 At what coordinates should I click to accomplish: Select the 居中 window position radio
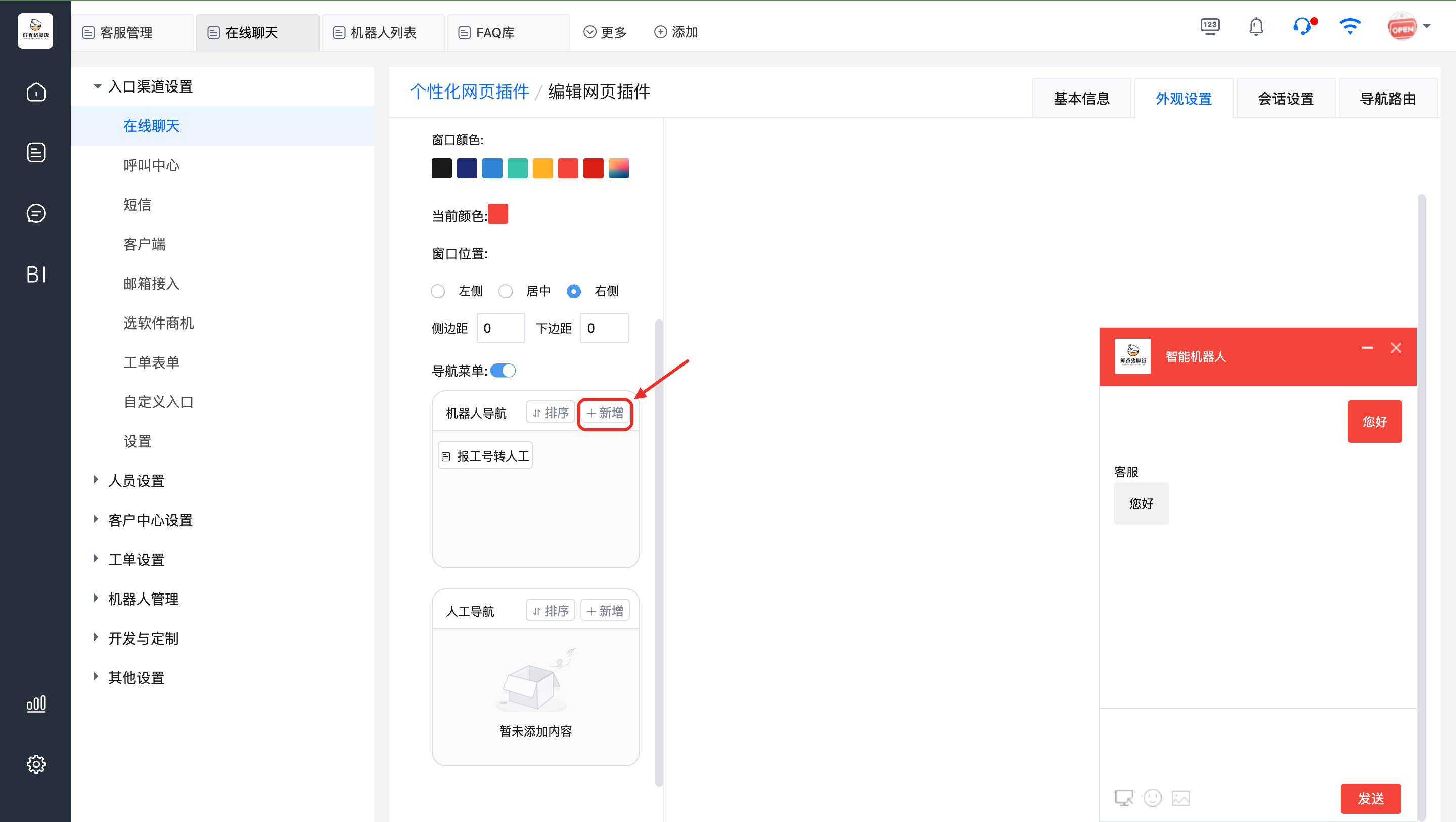click(x=506, y=291)
